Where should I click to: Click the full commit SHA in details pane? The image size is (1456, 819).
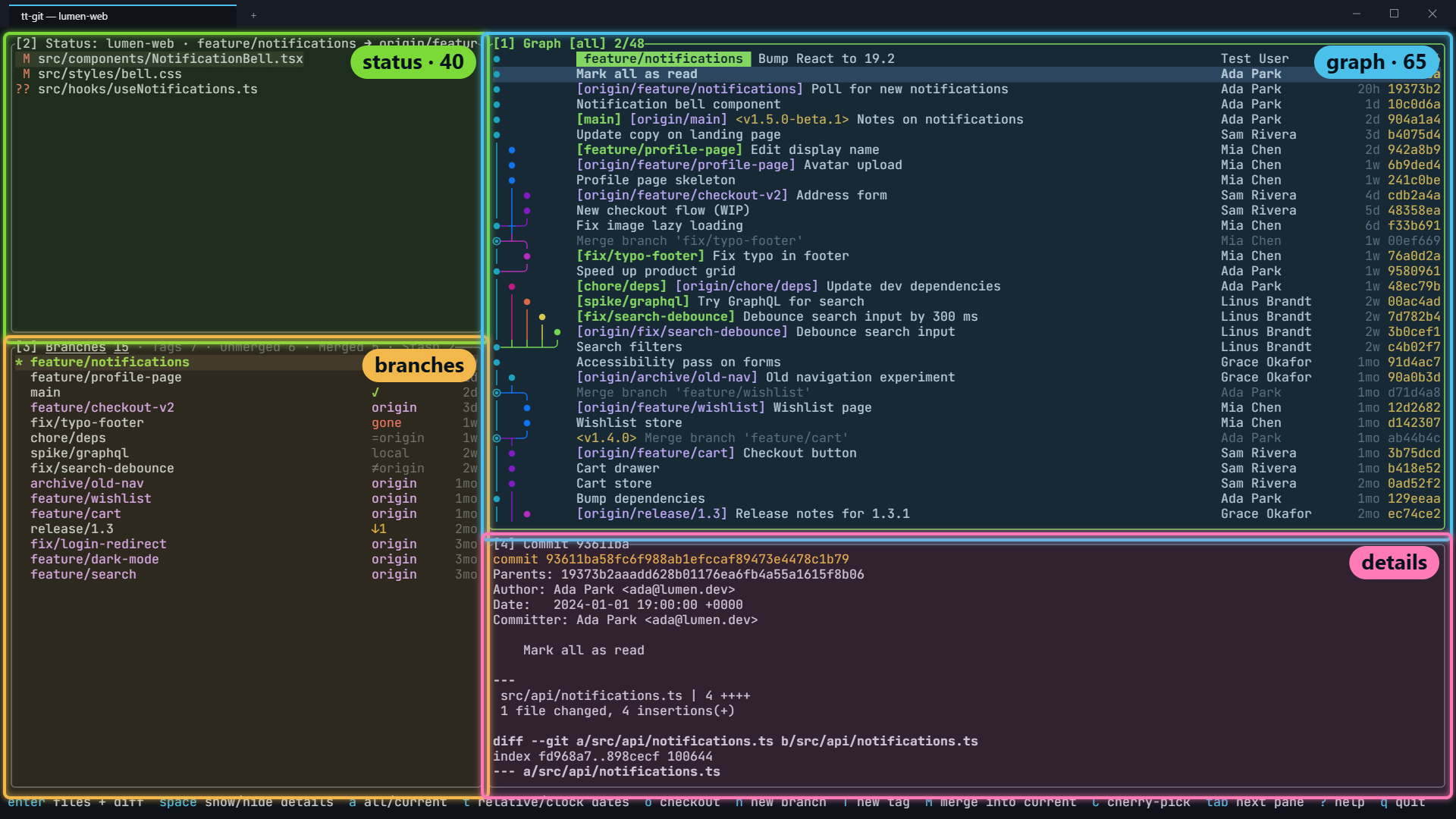tap(697, 559)
